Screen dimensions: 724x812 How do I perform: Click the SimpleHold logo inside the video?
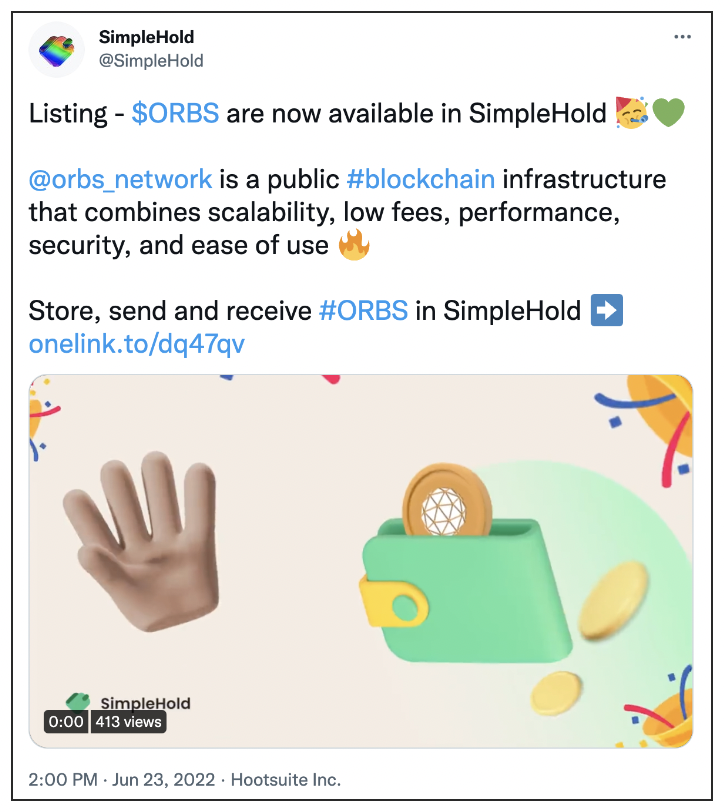(128, 702)
